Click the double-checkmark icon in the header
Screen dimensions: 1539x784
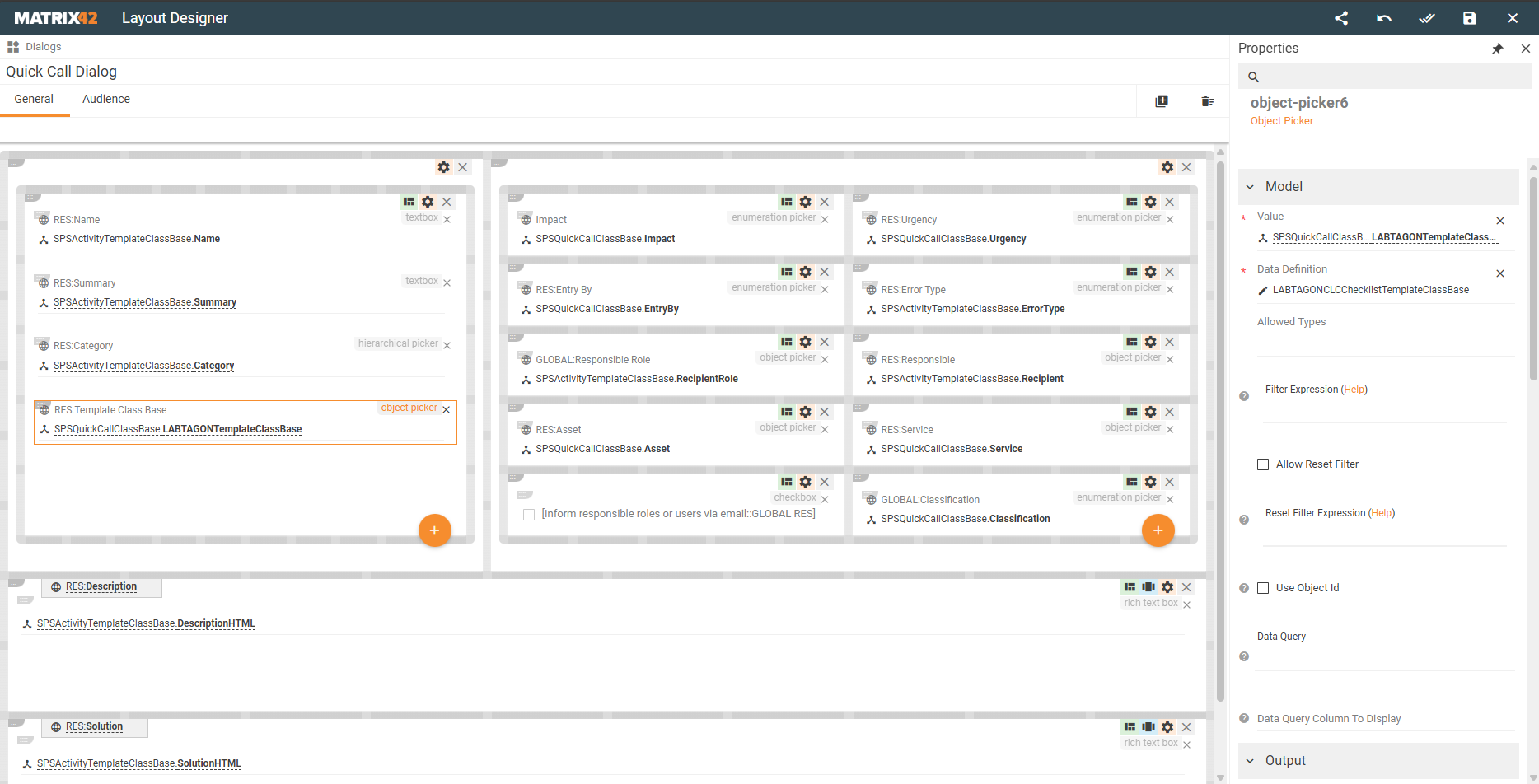1427,18
